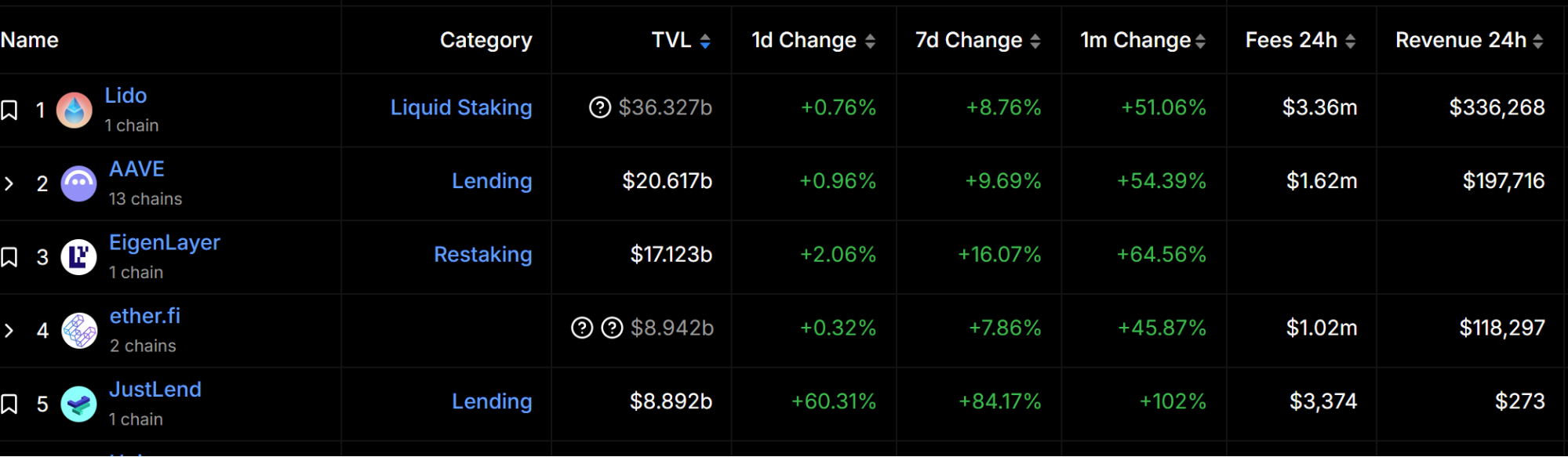Sort table by TVL column
This screenshot has height=457, width=1568.
[x=705, y=42]
